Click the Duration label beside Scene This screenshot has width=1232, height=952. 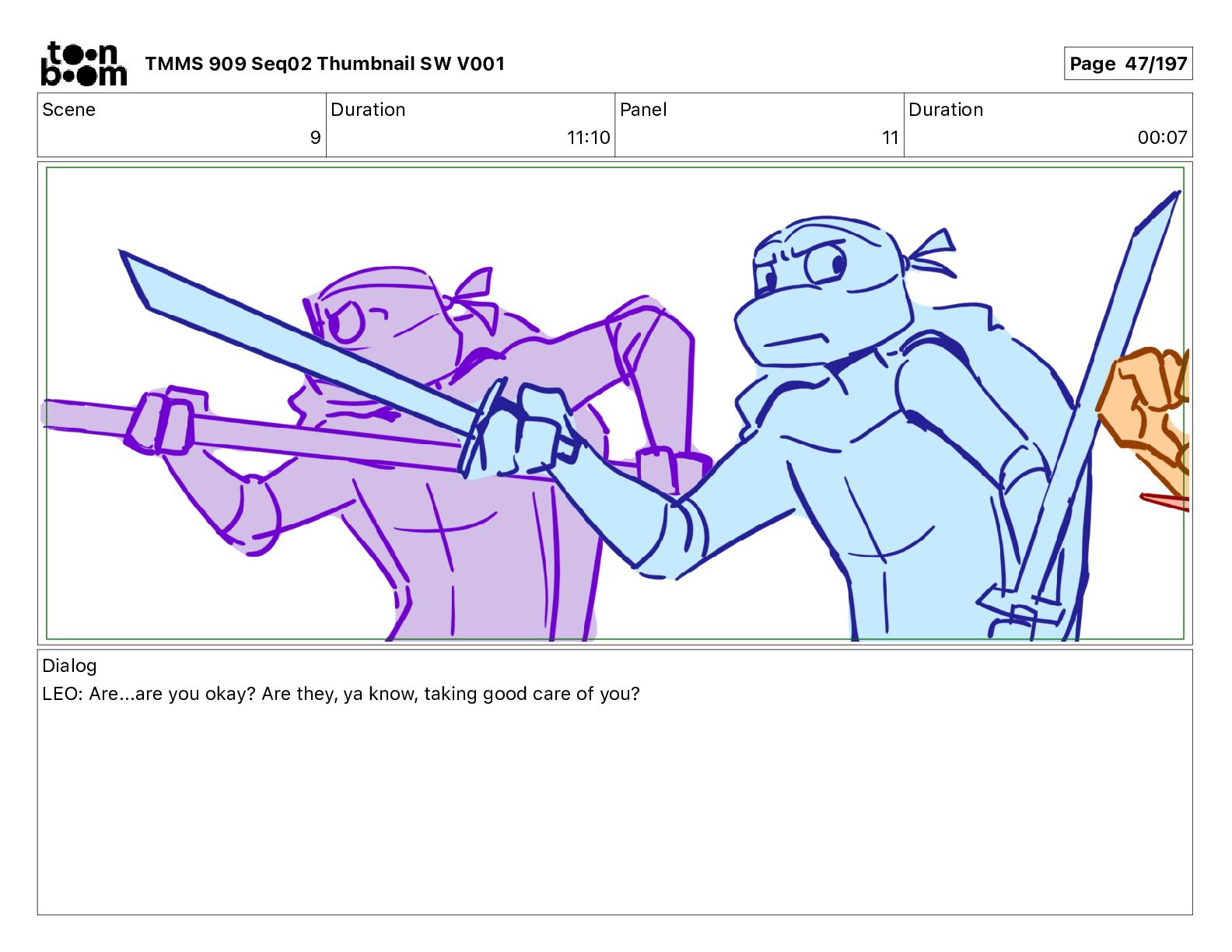tap(368, 110)
